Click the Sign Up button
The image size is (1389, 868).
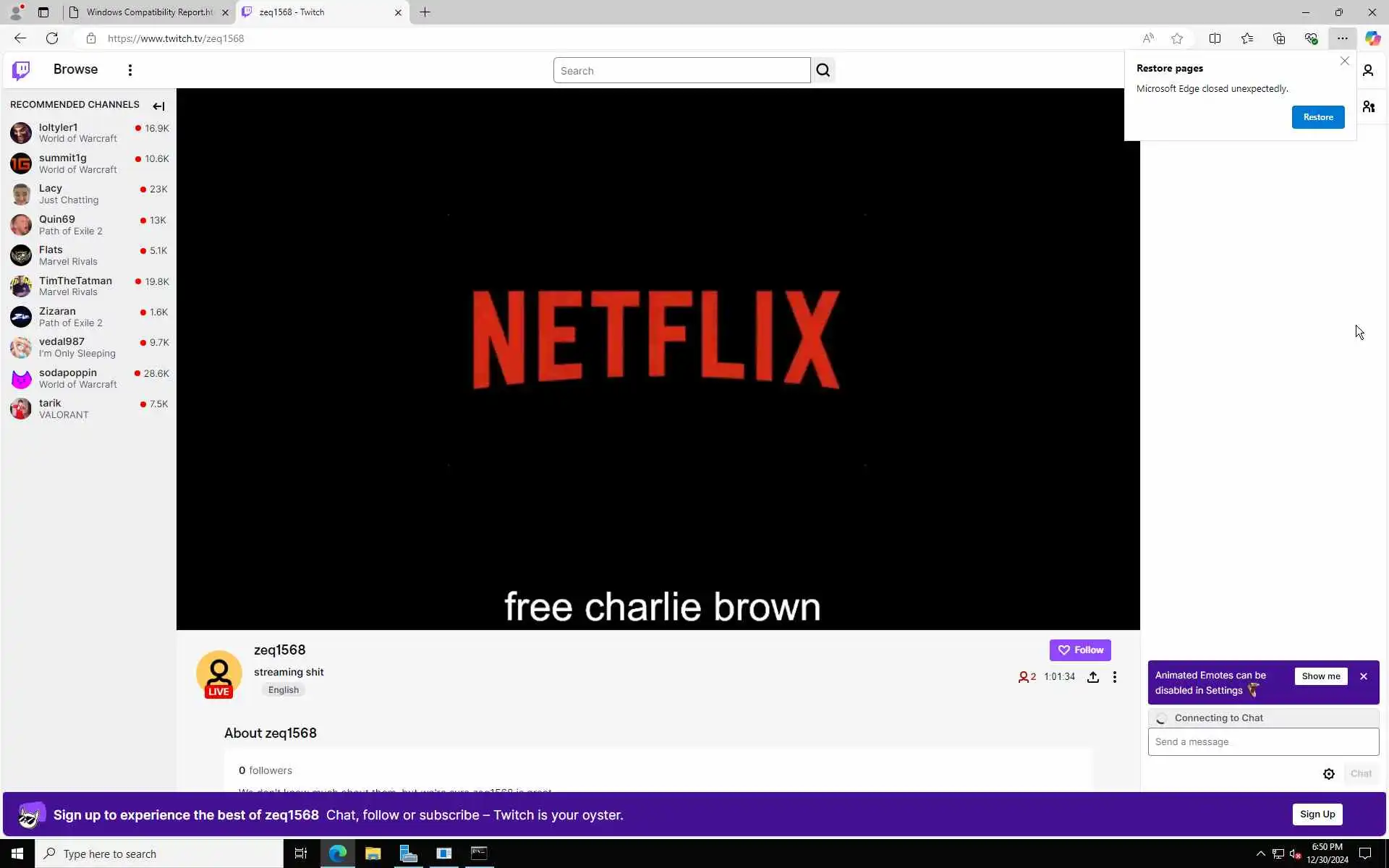1317,814
